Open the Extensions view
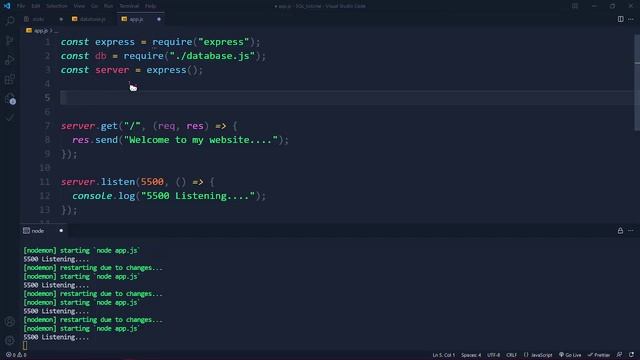The width and height of the screenshot is (640, 360). [x=10, y=79]
